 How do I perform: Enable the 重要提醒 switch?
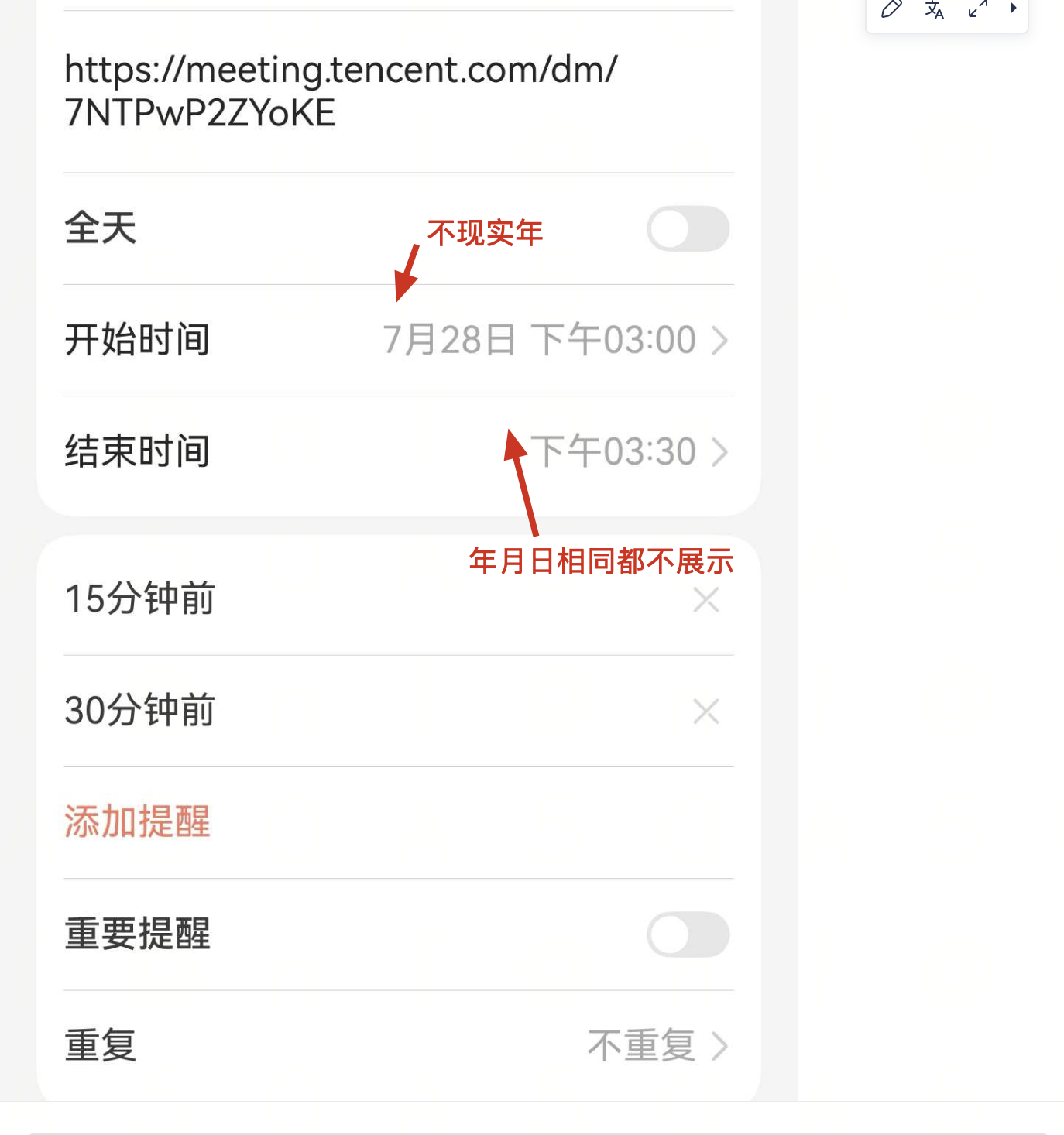tap(688, 934)
